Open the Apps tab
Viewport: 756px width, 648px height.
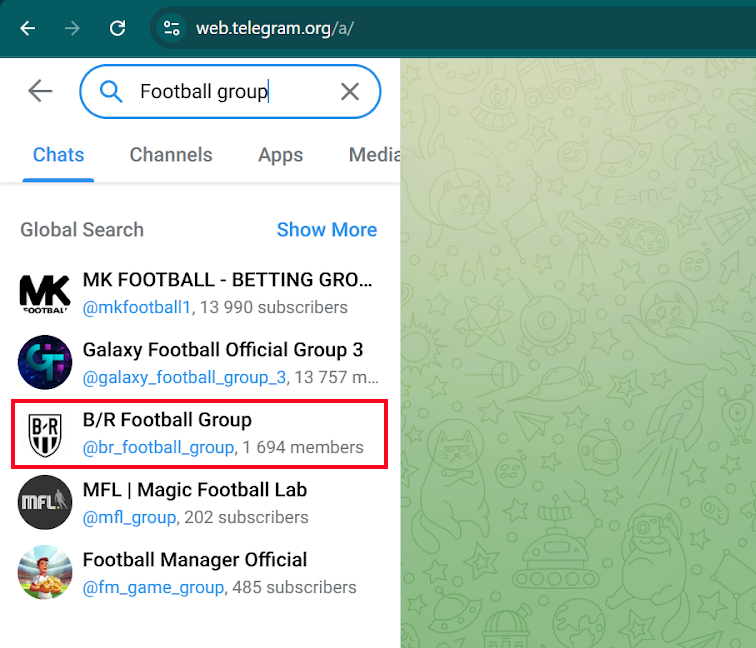281,155
